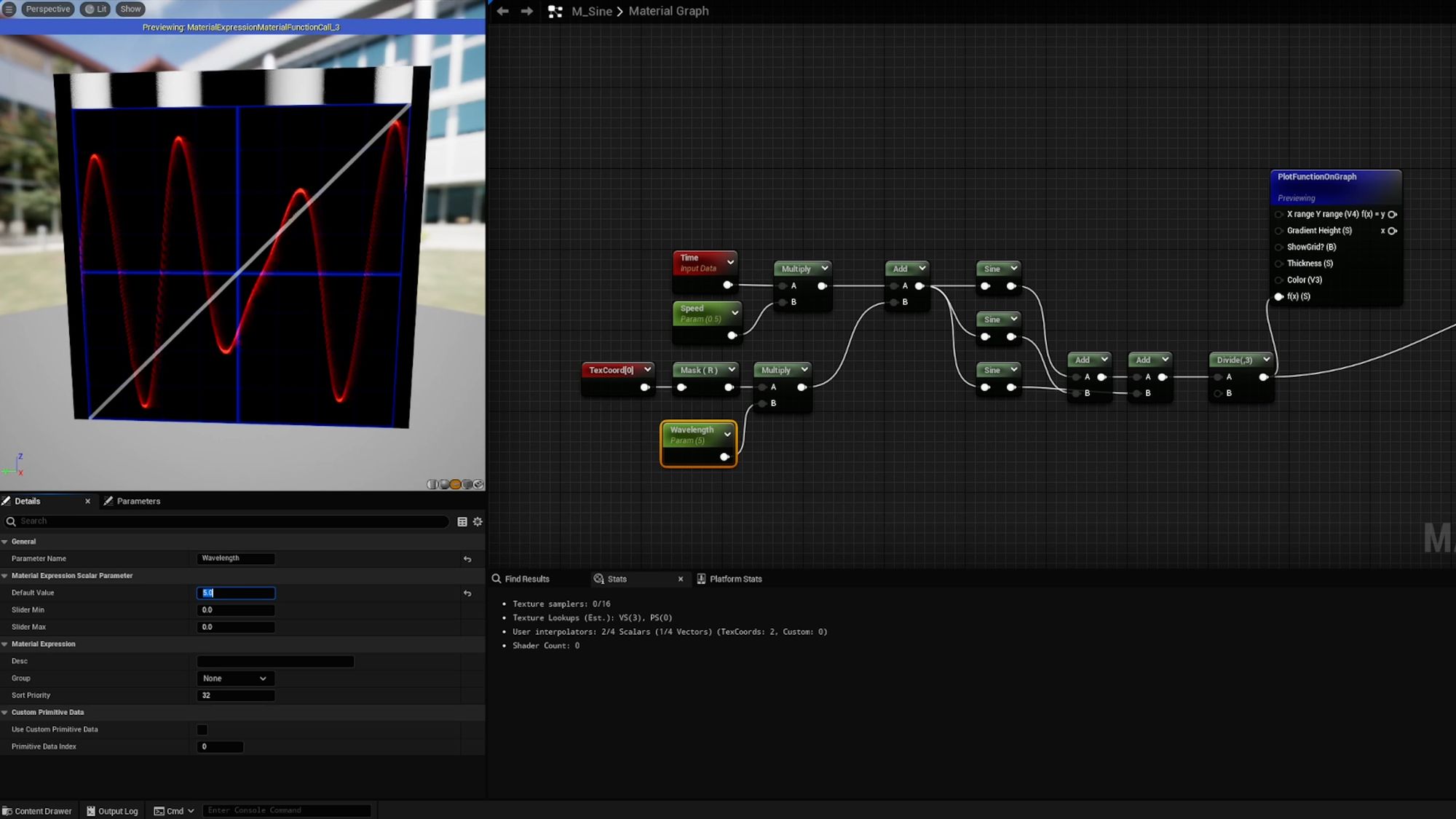Open the Perspective view dropdown

pos(47,9)
